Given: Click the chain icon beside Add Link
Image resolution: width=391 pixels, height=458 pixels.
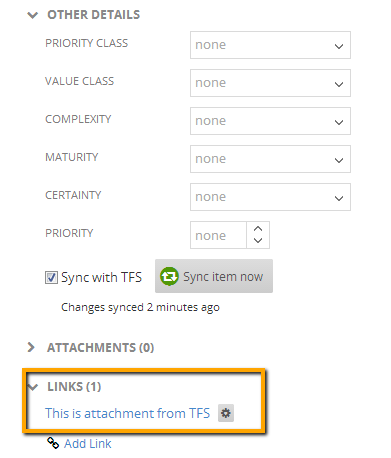Looking at the screenshot, I should tap(53, 443).
